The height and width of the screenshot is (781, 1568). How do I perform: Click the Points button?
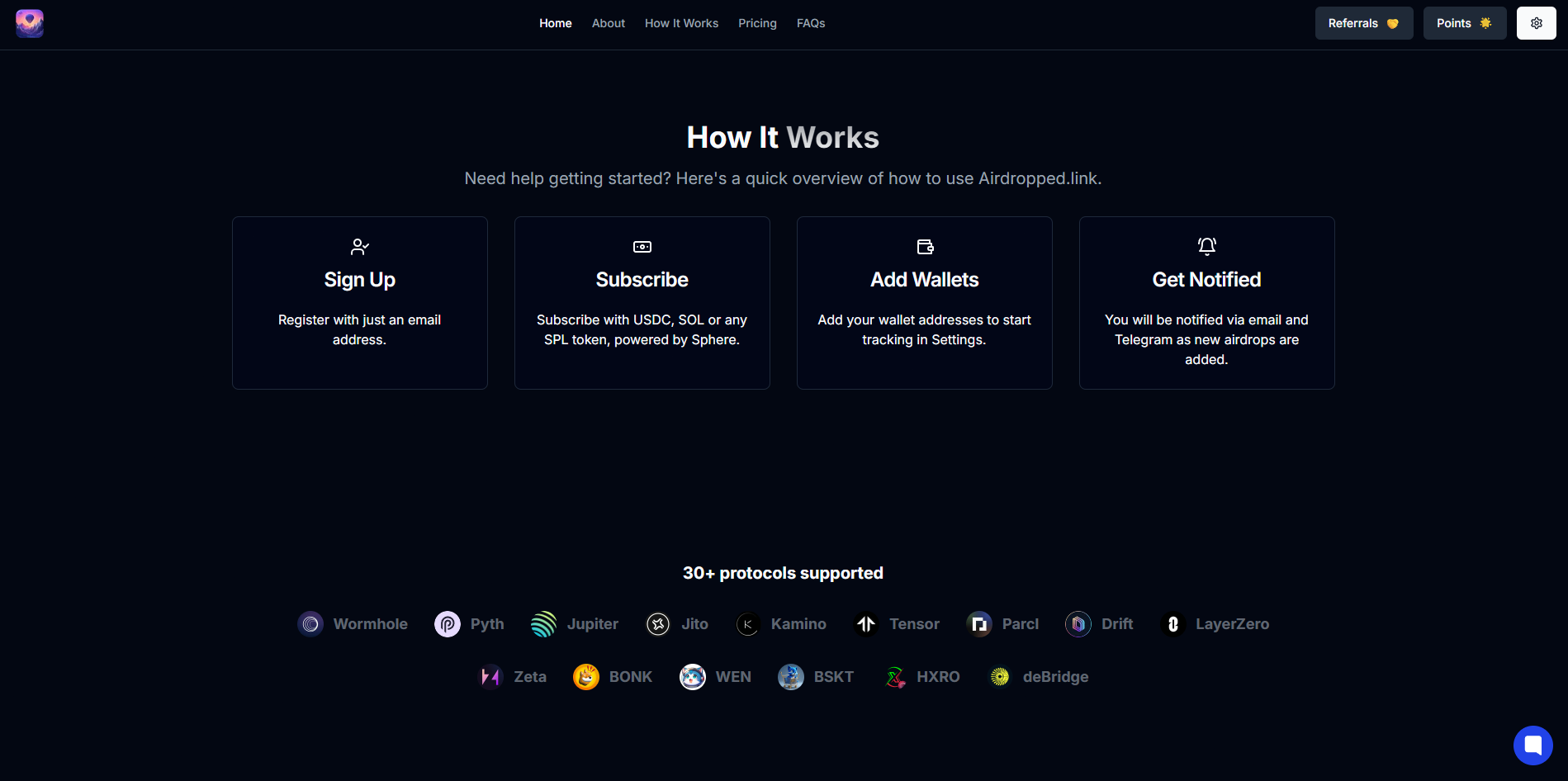pyautogui.click(x=1464, y=23)
